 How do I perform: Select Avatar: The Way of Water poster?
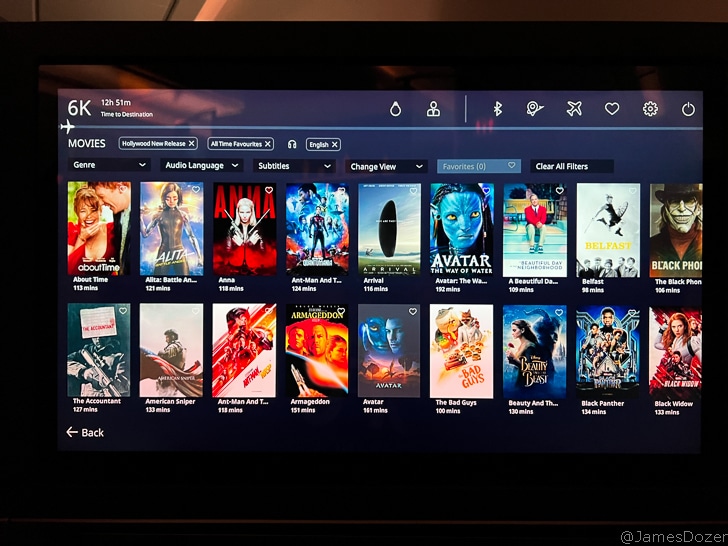pos(462,230)
